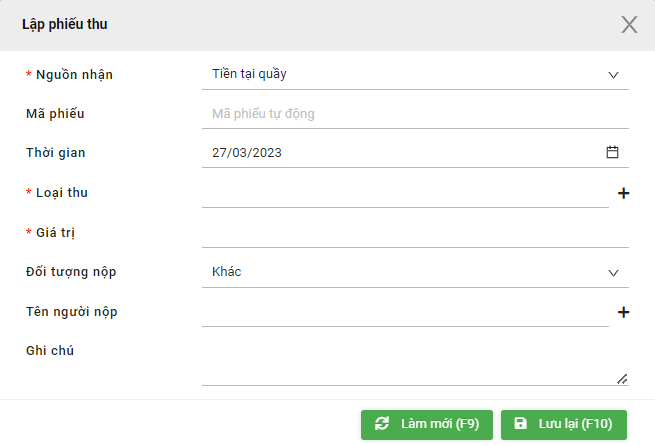Add new Tên người nộp via plus icon
This screenshot has width=655, height=446.
tap(623, 312)
